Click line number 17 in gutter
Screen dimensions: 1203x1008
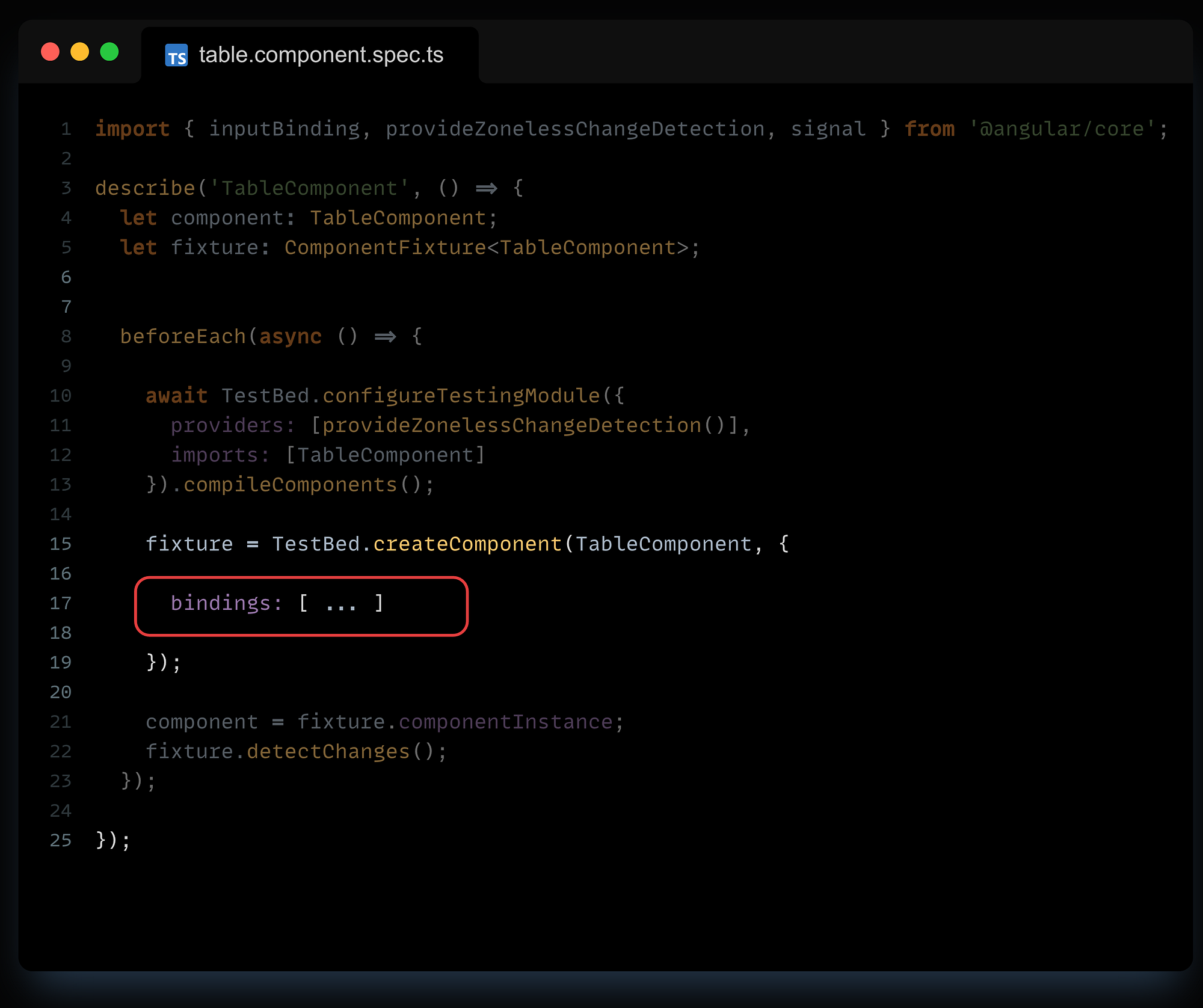pos(60,603)
